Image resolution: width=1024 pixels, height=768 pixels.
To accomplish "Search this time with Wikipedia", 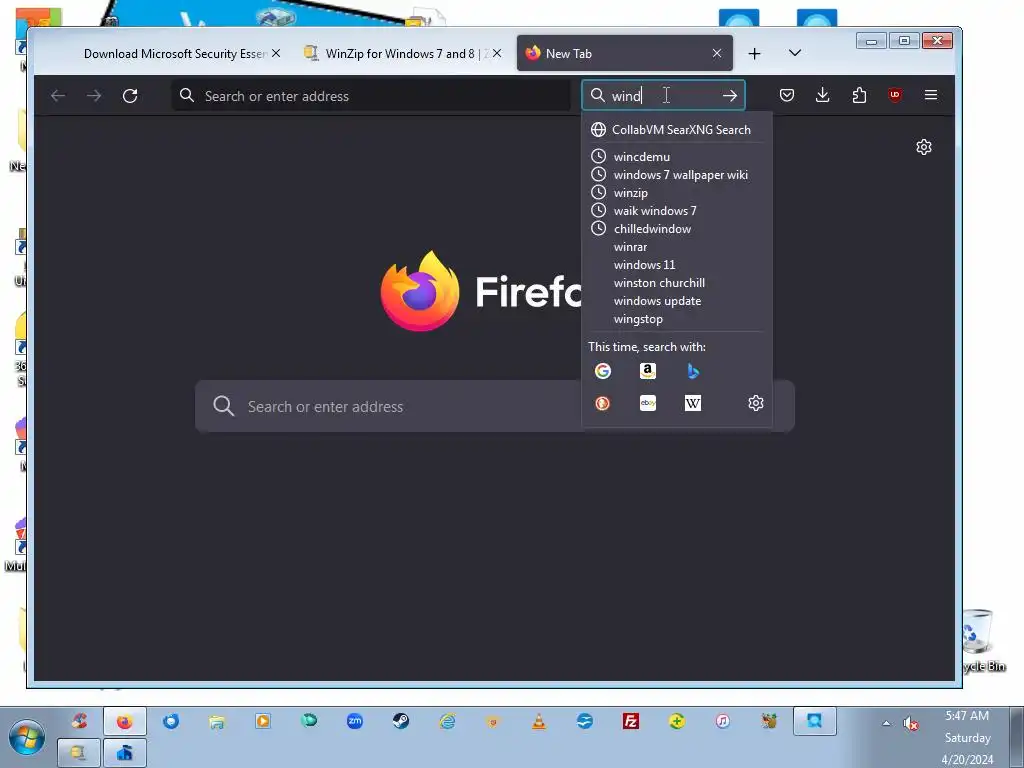I will tap(693, 403).
